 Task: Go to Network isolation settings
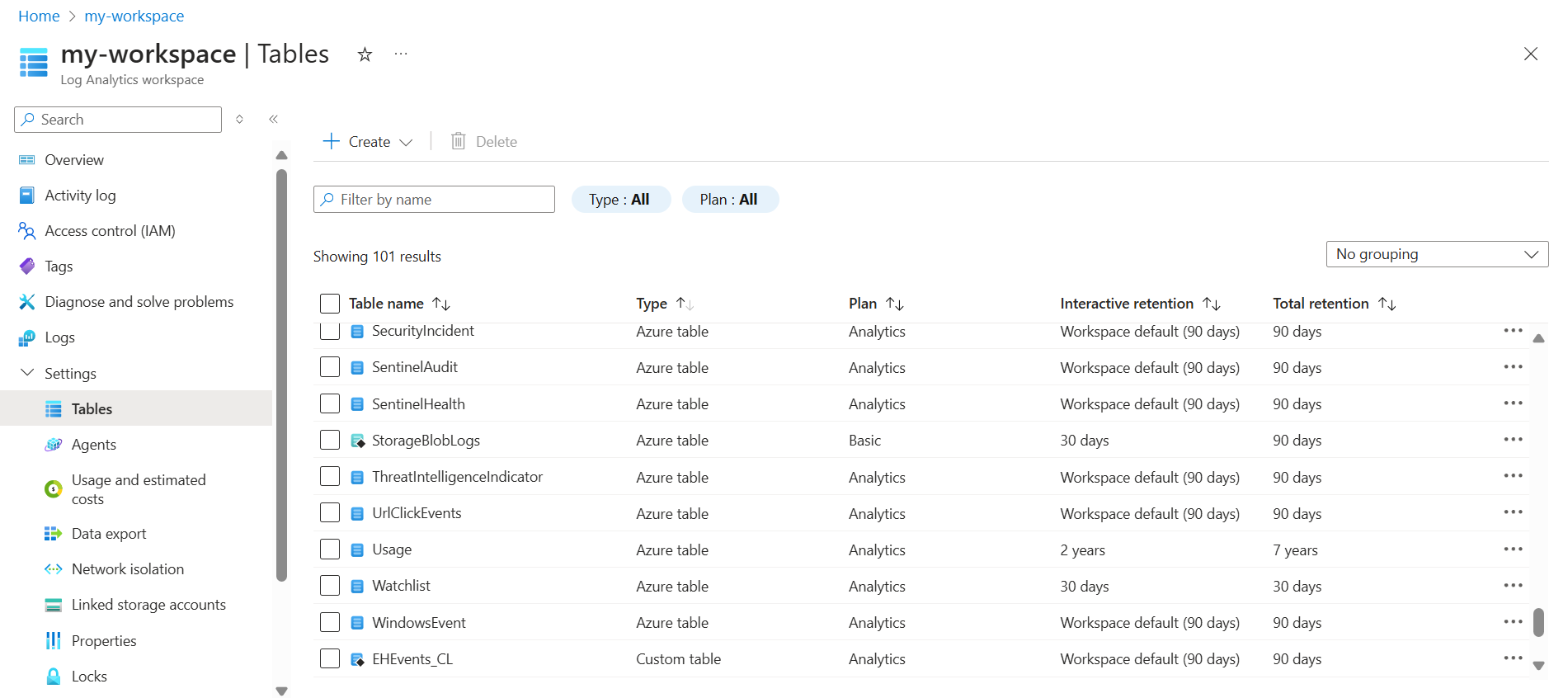click(x=127, y=569)
